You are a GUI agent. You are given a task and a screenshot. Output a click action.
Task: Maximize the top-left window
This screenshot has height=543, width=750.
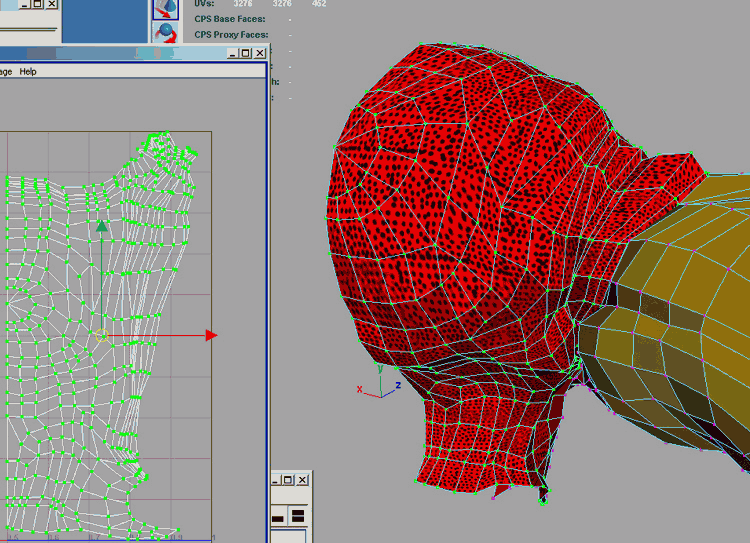point(37,5)
